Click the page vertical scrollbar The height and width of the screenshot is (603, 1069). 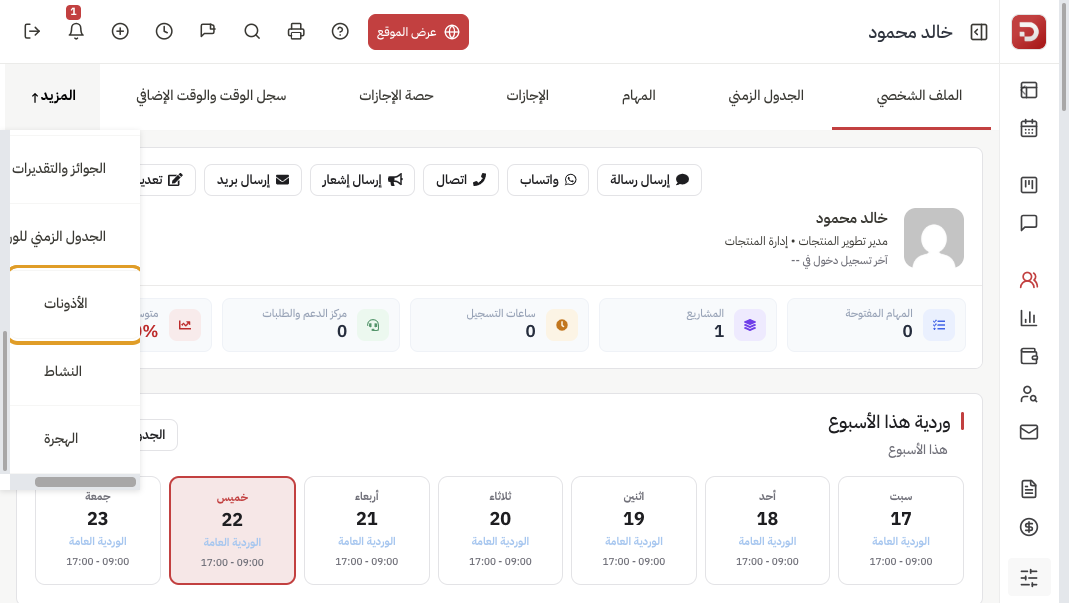[1064, 56]
